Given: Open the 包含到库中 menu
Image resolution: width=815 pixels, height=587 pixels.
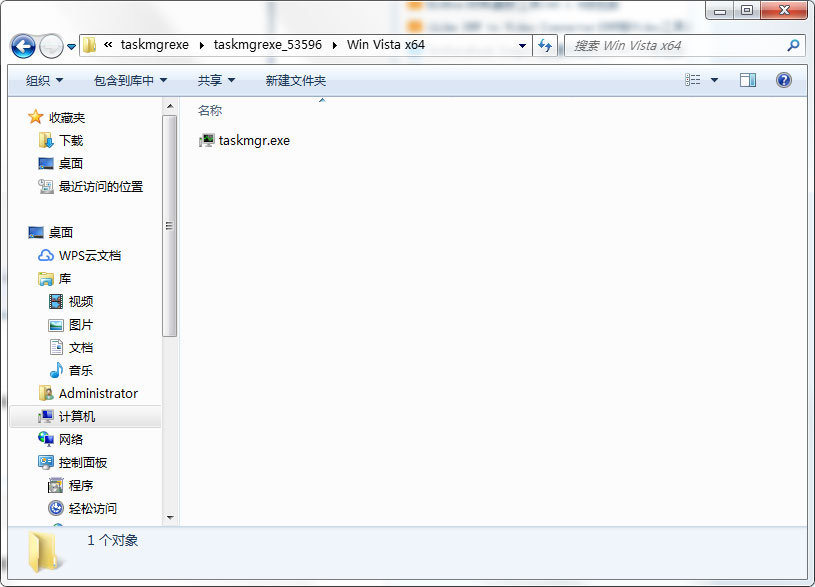Looking at the screenshot, I should 130,81.
